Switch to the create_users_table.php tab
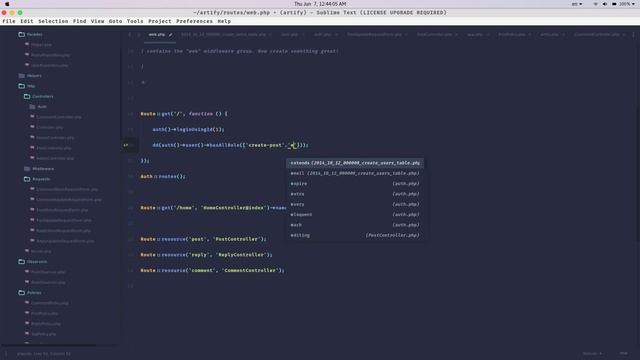Screen dimensions: 640x360 (224, 35)
